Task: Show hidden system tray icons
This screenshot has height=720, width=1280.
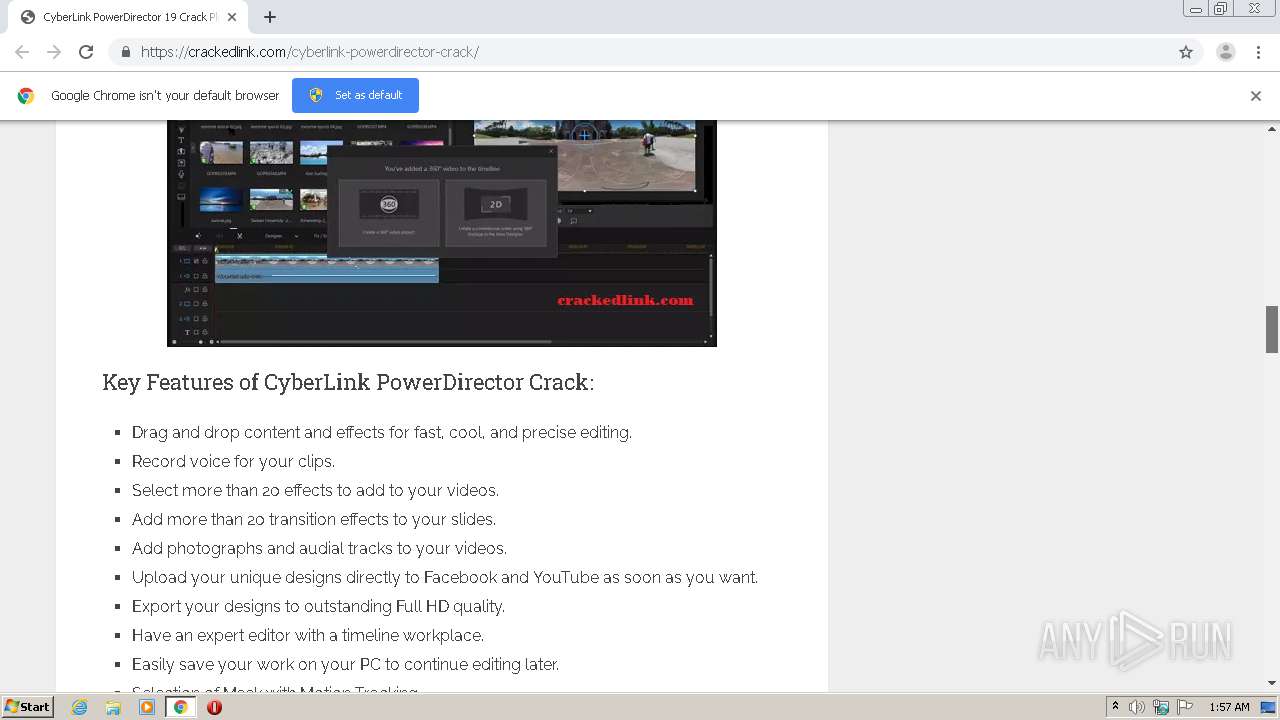Action: pyautogui.click(x=1115, y=707)
